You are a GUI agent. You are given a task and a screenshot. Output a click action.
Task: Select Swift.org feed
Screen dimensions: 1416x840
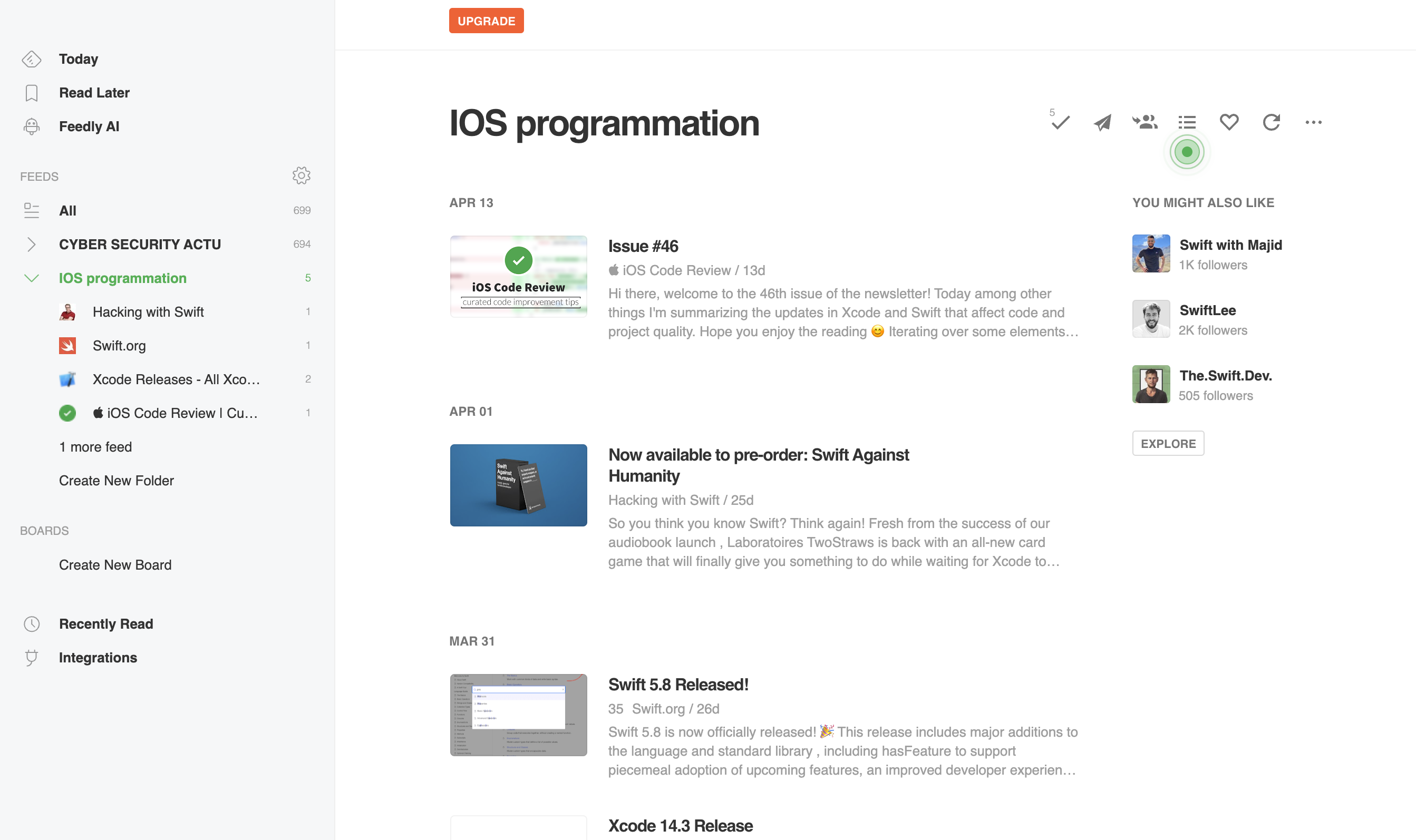[x=120, y=346]
